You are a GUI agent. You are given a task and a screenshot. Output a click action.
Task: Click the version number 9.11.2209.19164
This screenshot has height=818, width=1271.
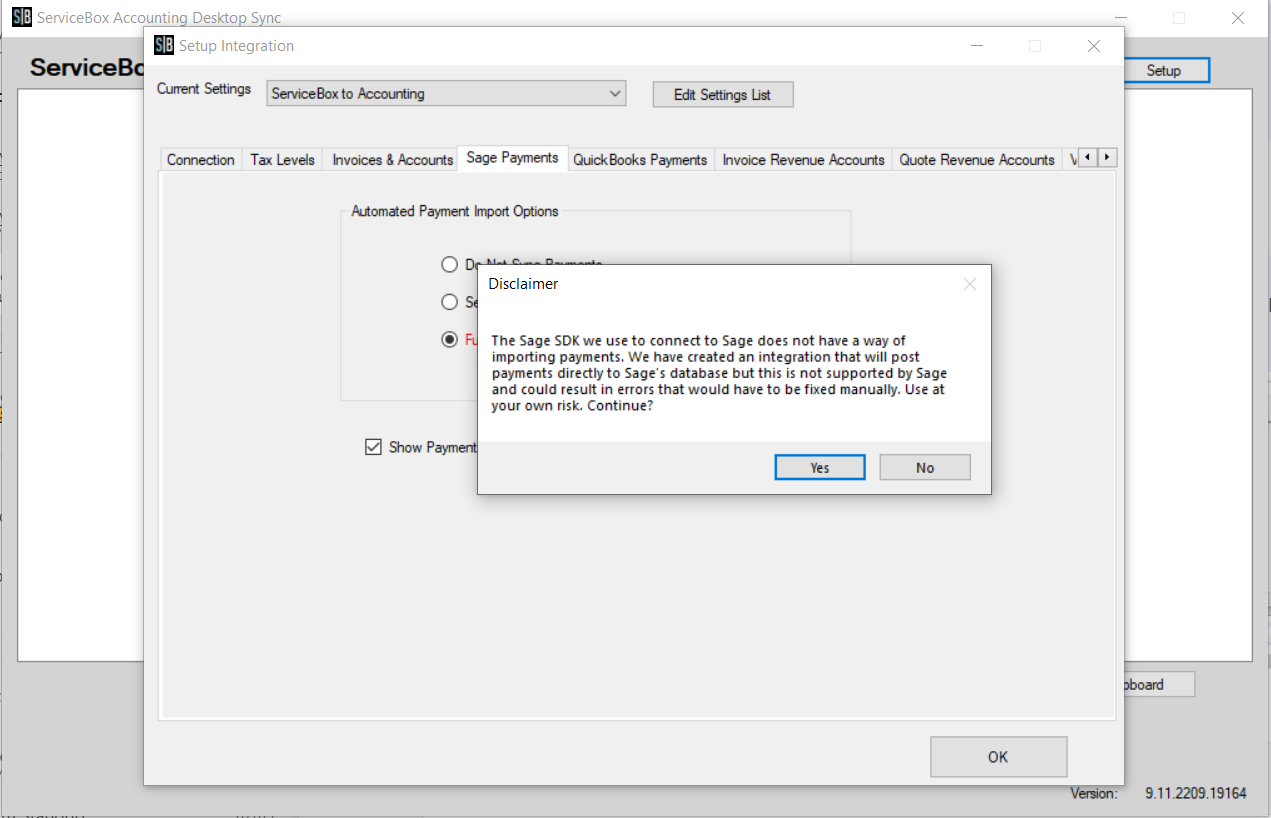pos(1196,793)
